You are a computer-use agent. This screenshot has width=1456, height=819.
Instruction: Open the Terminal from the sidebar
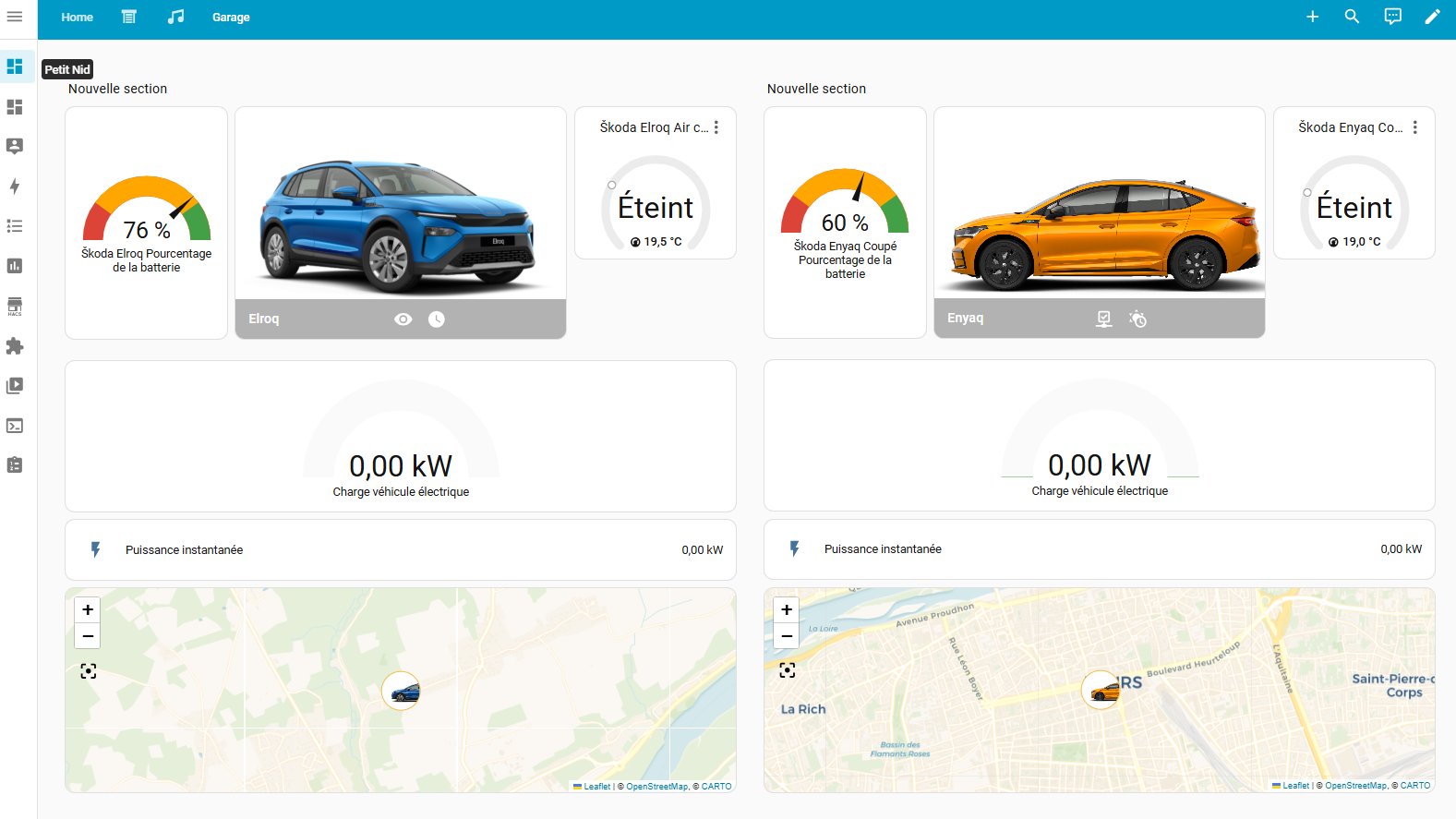click(15, 426)
